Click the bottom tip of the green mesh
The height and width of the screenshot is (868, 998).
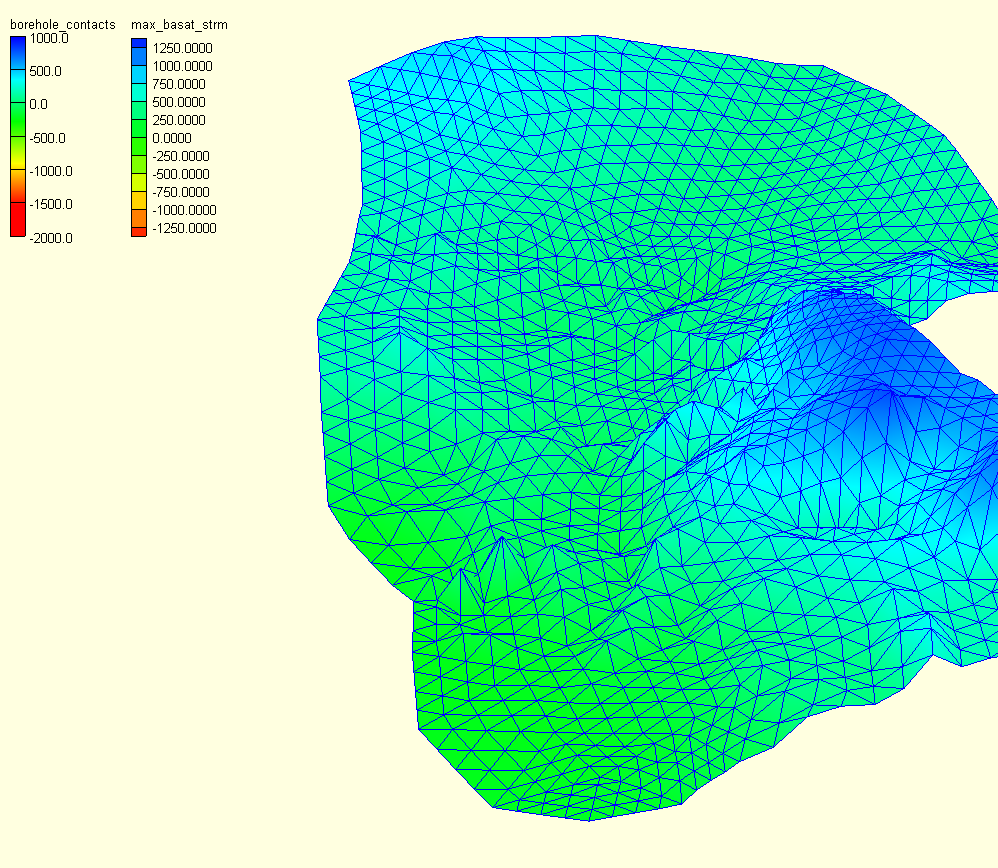pos(588,819)
